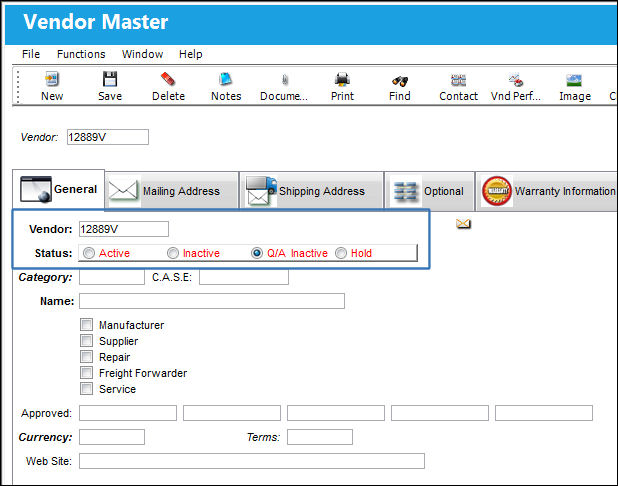Click the Currency input field
This screenshot has width=618, height=486.
coord(112,437)
